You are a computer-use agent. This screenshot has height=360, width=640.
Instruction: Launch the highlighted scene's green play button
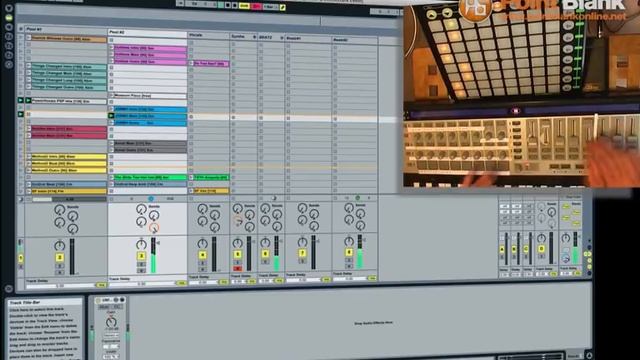21,114
